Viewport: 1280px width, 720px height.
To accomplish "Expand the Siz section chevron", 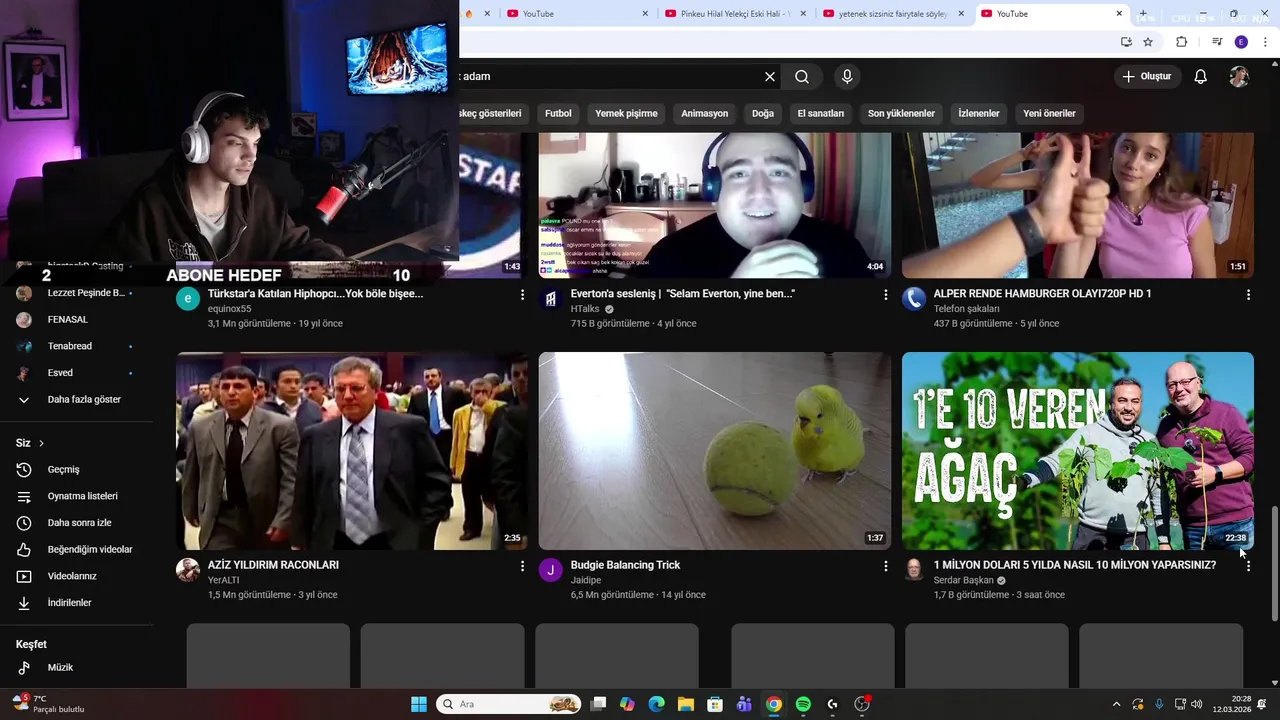I will [x=41, y=443].
